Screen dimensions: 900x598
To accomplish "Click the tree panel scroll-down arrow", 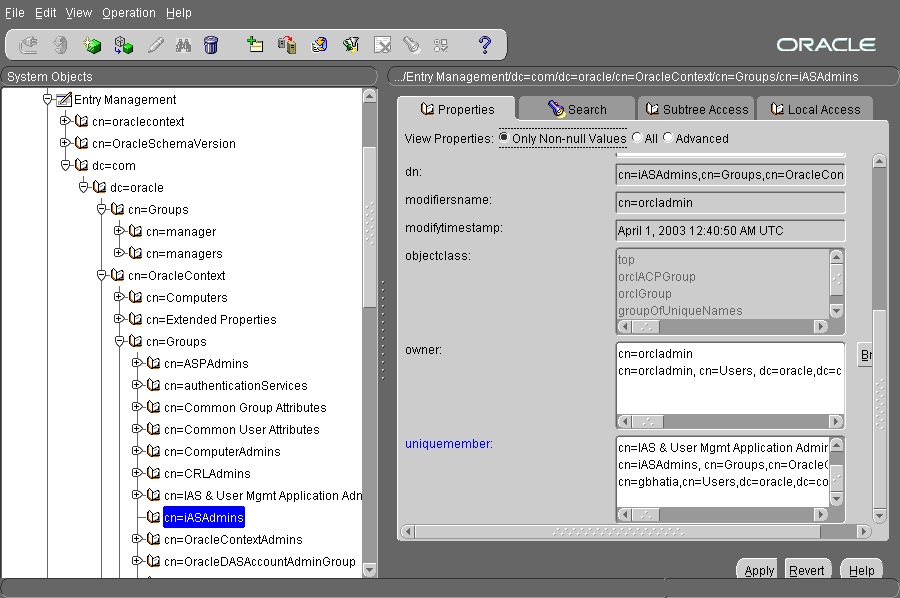I will pyautogui.click(x=370, y=570).
